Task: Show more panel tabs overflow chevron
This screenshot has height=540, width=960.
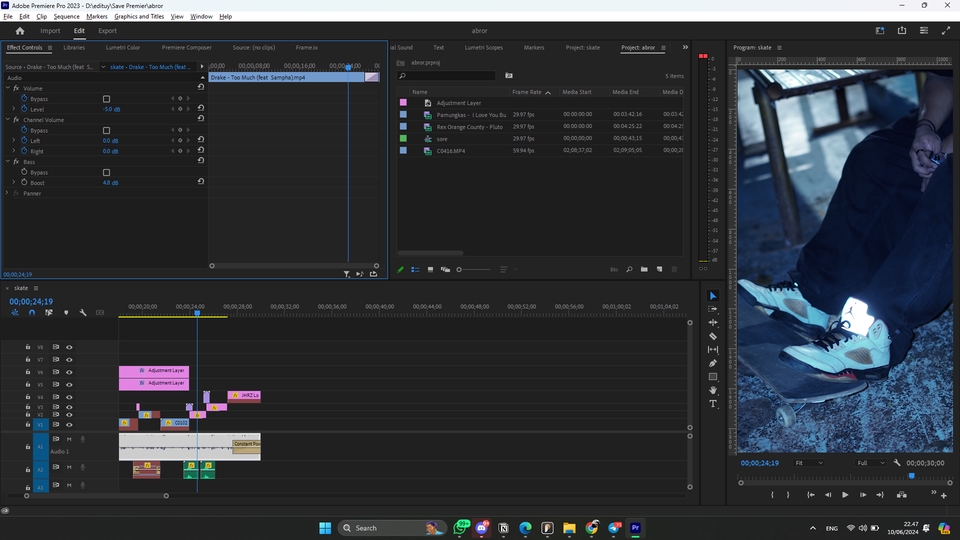Action: click(x=685, y=47)
